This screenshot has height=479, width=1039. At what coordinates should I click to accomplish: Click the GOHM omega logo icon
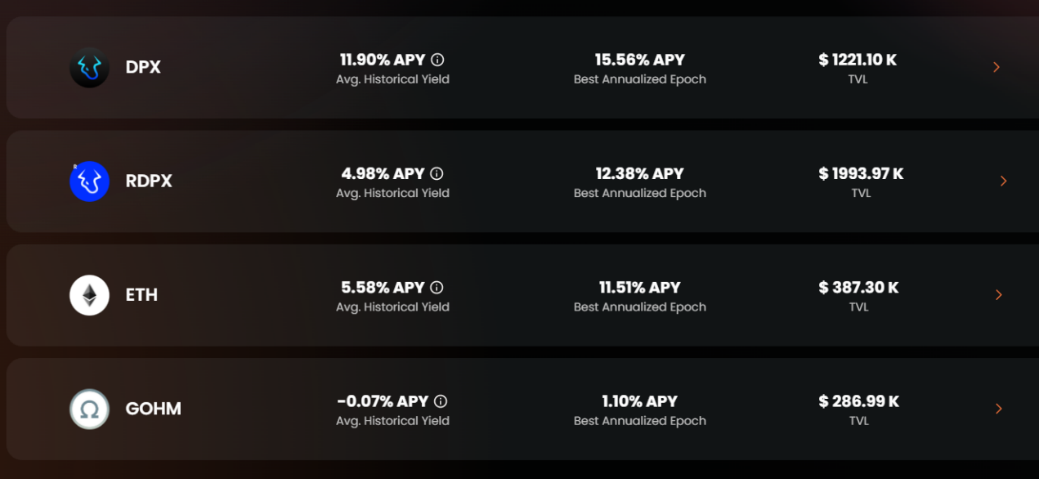pos(89,409)
